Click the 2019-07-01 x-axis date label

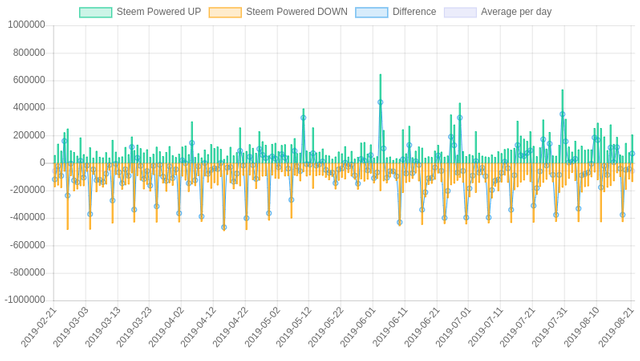453,328
